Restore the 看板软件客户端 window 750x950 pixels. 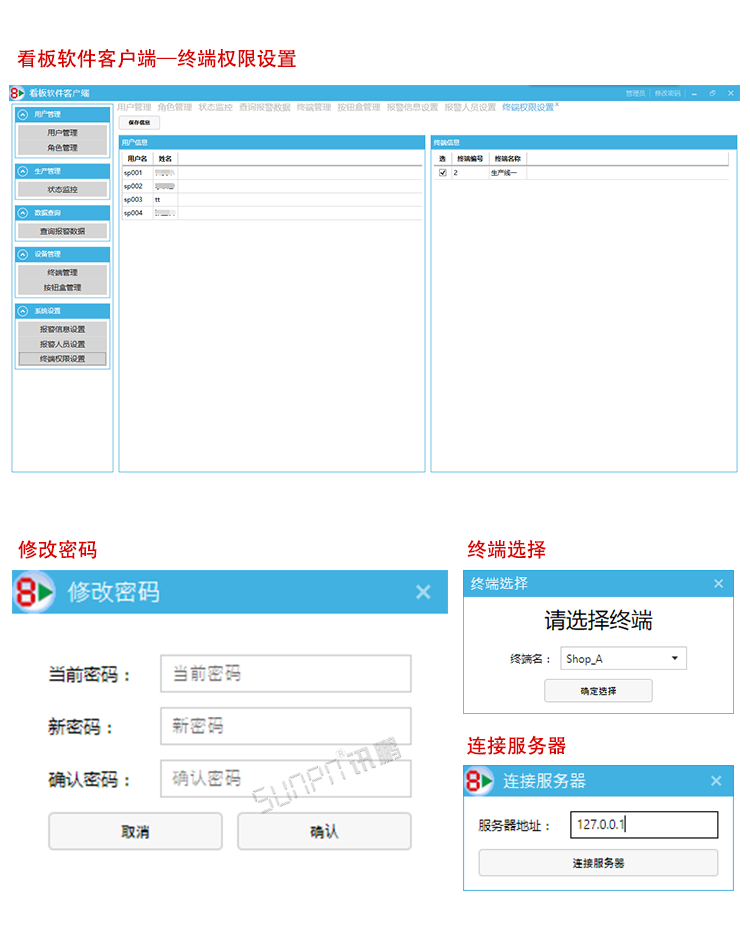coord(712,93)
